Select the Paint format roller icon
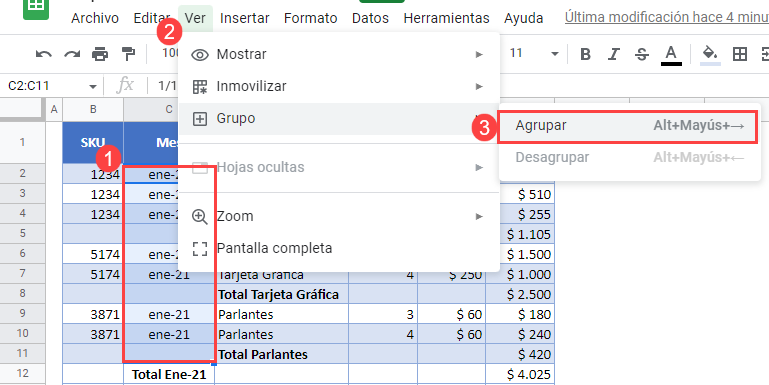 [128, 54]
